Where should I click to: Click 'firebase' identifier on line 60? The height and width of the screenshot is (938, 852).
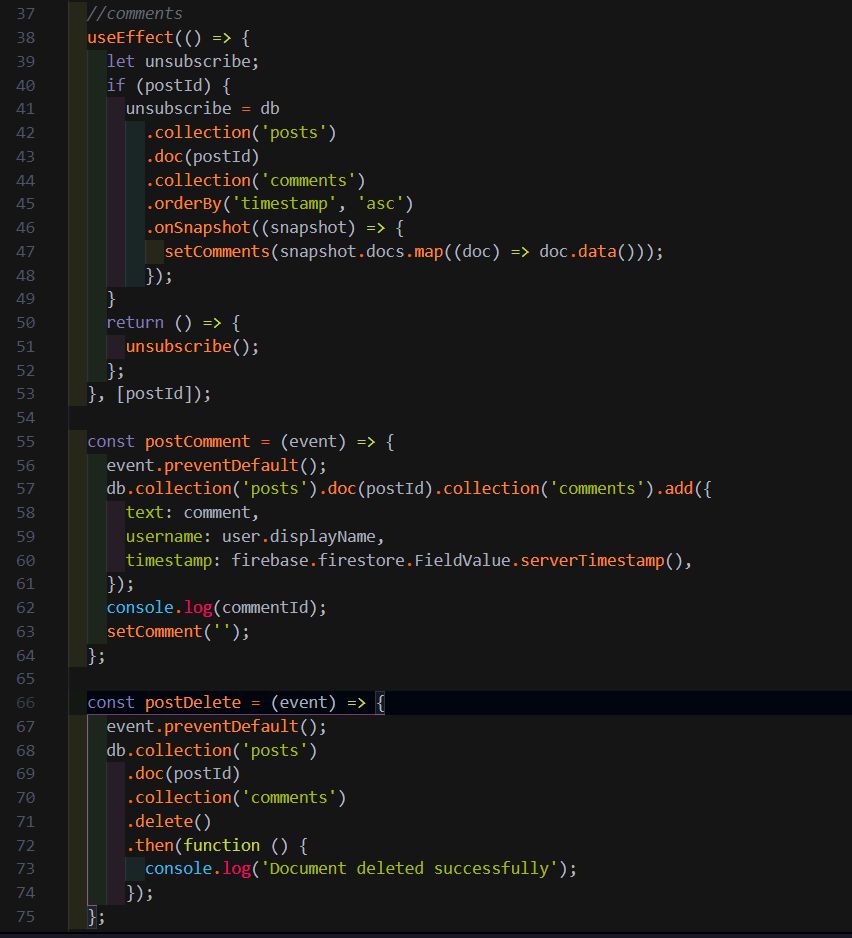(270, 561)
